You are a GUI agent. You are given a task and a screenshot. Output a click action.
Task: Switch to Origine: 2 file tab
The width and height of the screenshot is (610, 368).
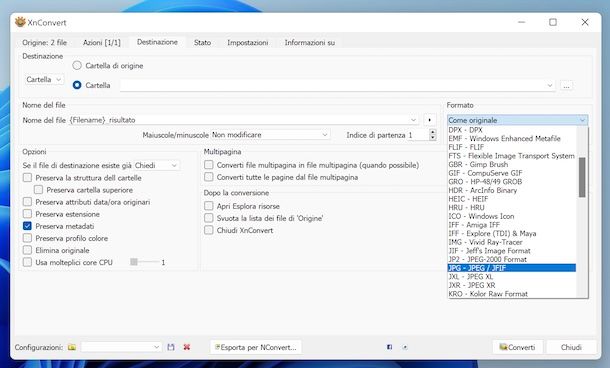[x=44, y=42]
